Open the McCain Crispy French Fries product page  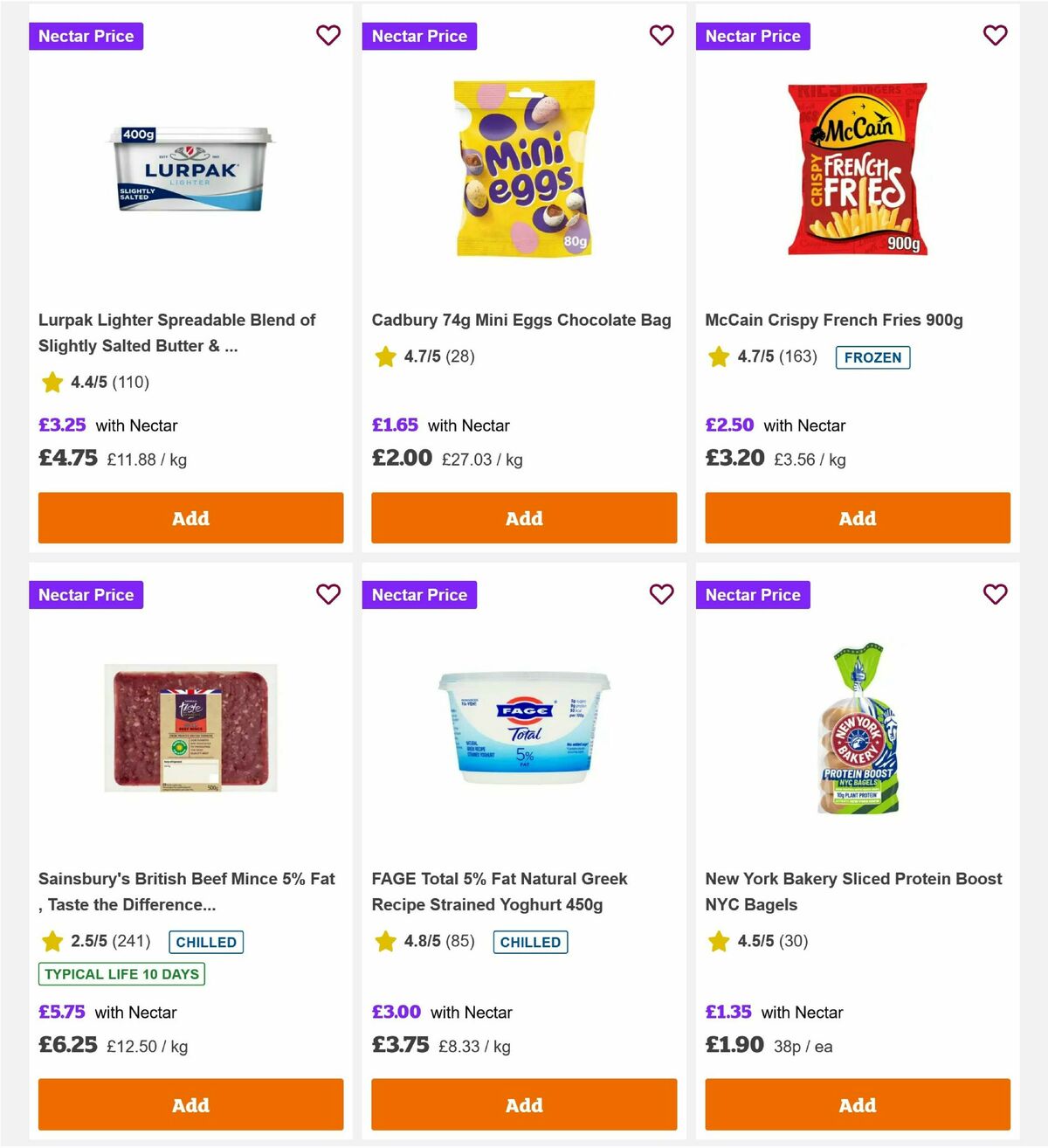pyautogui.click(x=834, y=320)
